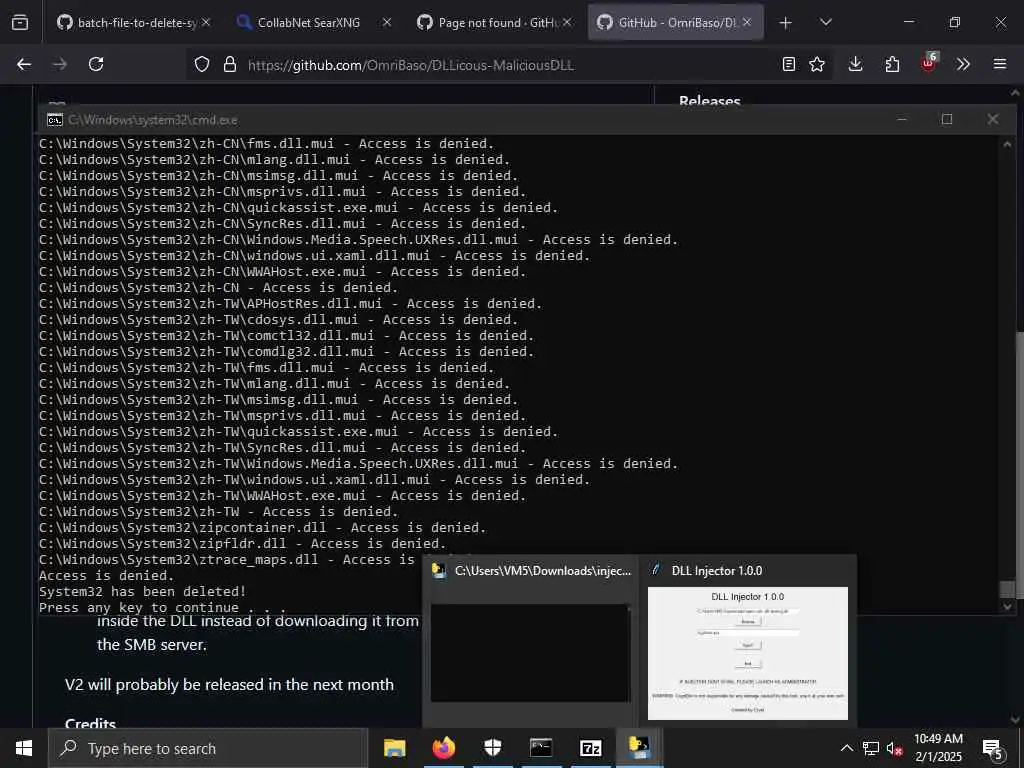Open Firefox View icon in tab bar
1024x768 pixels.
coord(20,23)
